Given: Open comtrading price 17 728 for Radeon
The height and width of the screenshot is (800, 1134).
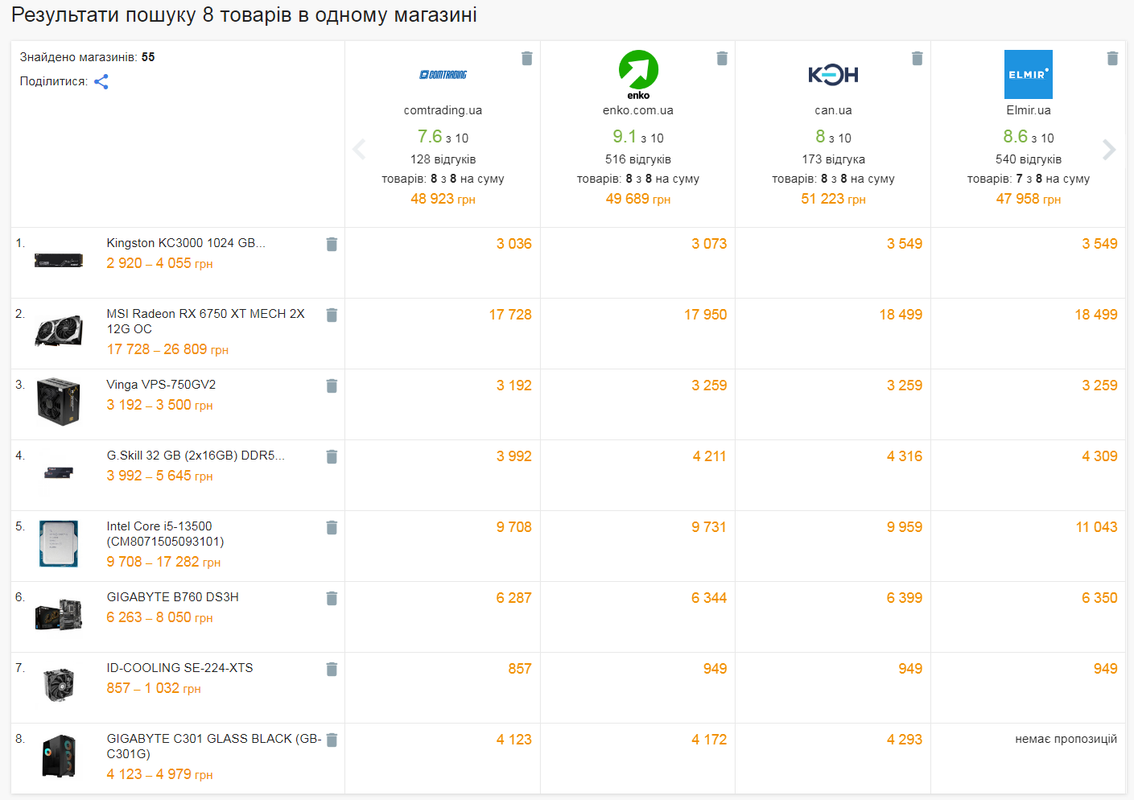Looking at the screenshot, I should tap(510, 315).
